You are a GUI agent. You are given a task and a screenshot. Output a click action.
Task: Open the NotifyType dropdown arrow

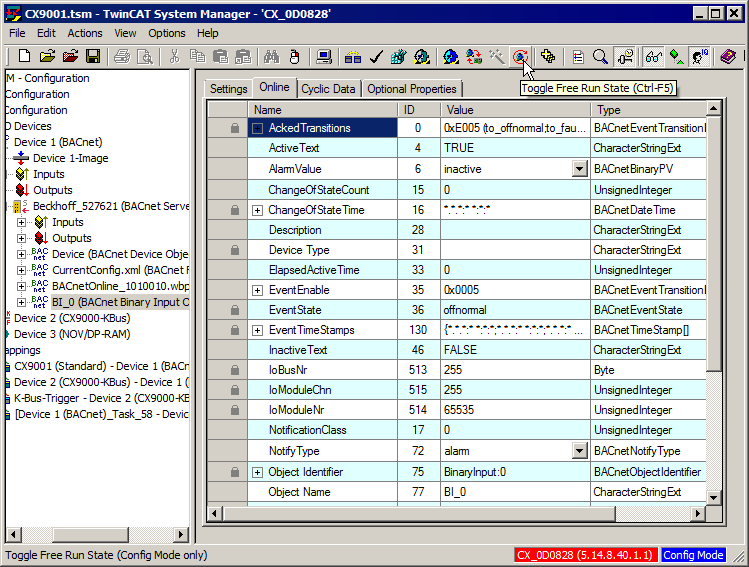click(x=579, y=450)
